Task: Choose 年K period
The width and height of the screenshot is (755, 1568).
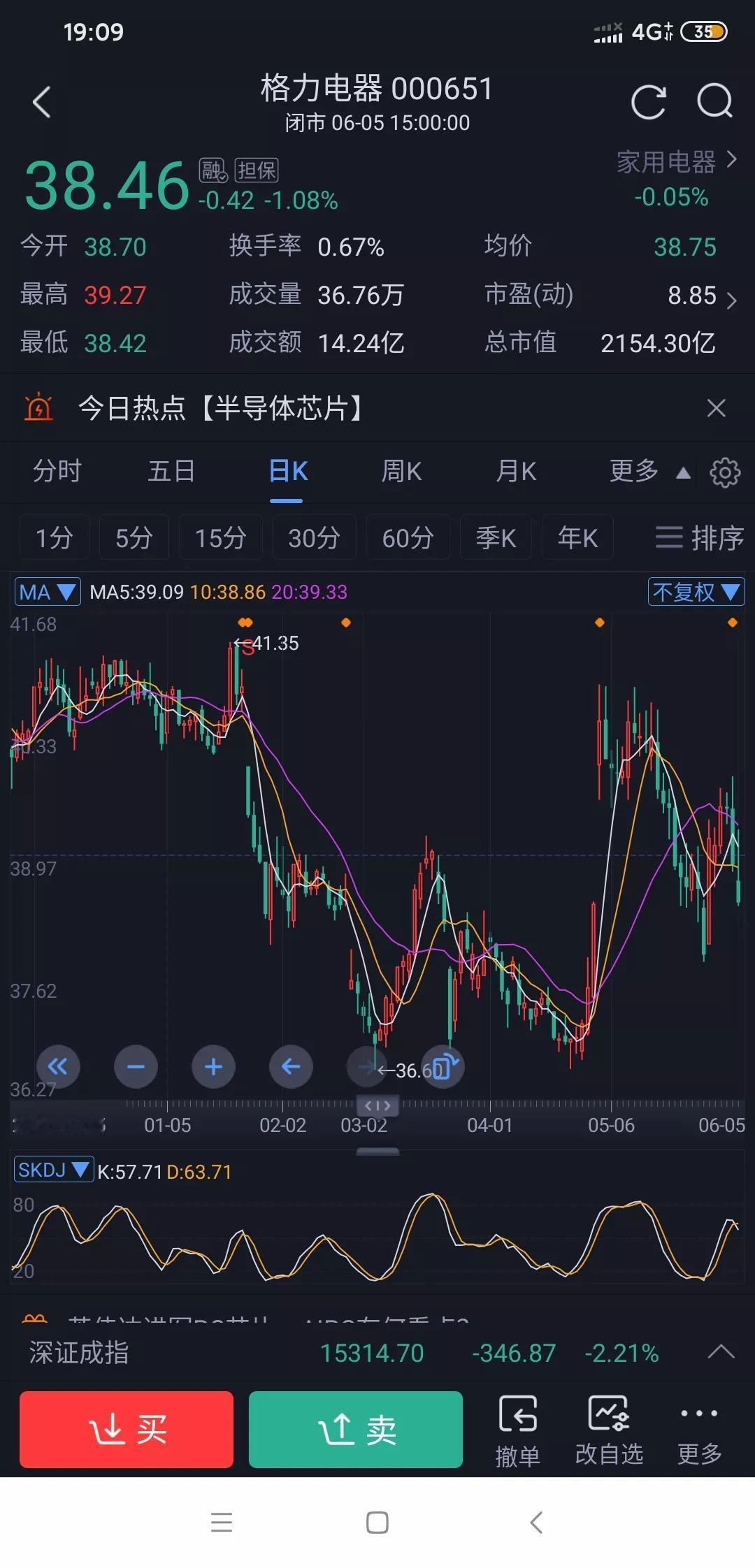Action: pyautogui.click(x=577, y=537)
